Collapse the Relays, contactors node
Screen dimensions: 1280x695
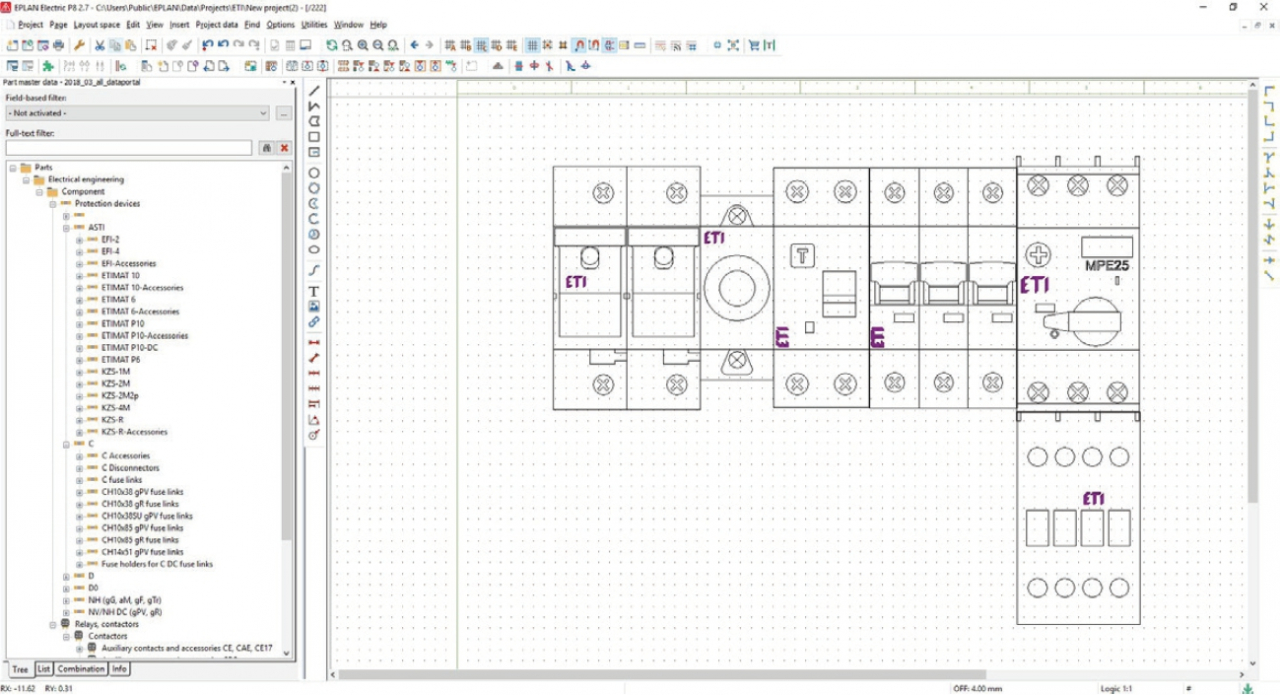53,624
